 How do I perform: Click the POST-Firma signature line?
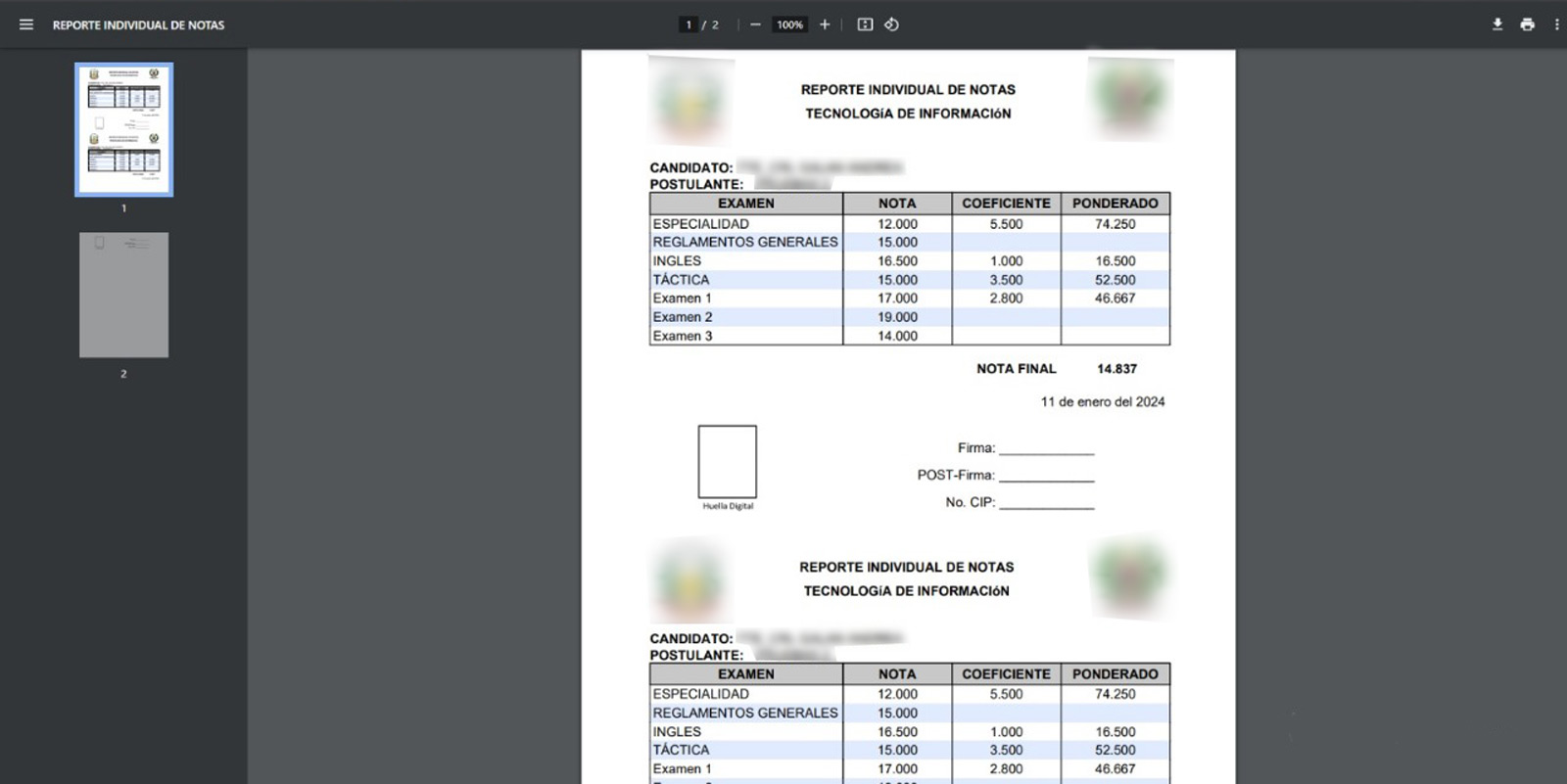point(1046,476)
